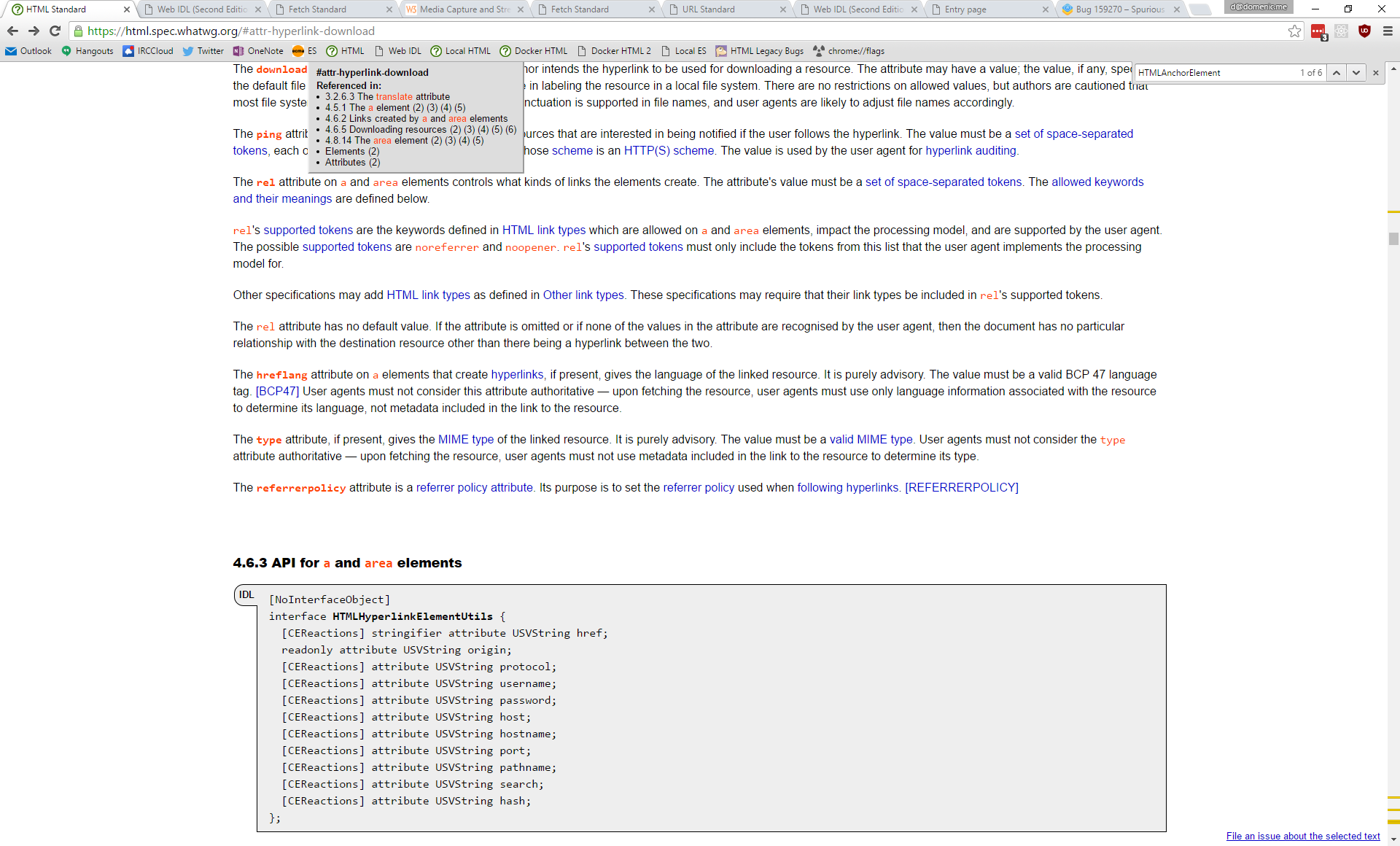Open the uBlock Origin extension

1364,31
